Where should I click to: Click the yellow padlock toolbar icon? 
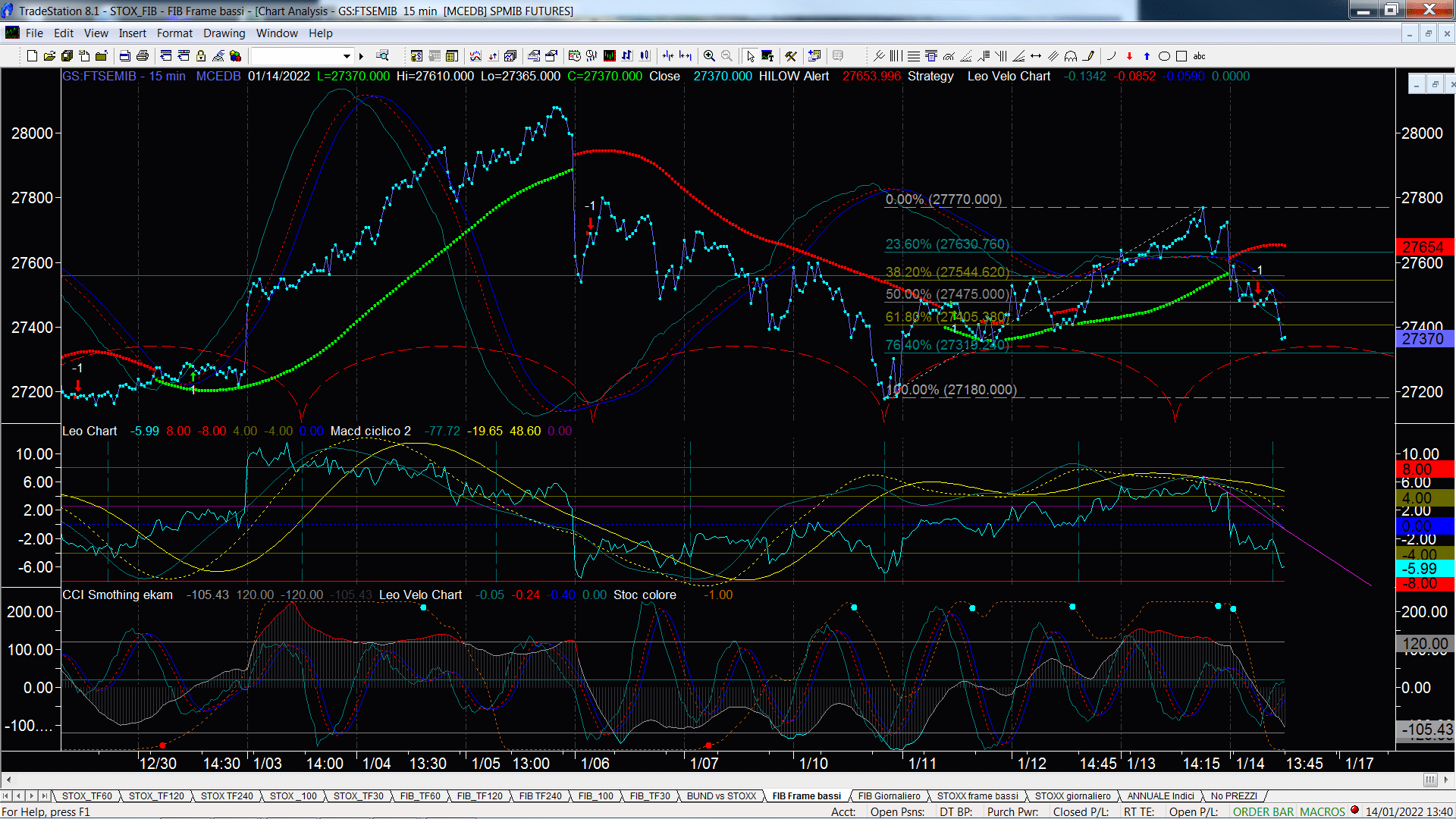tap(201, 56)
